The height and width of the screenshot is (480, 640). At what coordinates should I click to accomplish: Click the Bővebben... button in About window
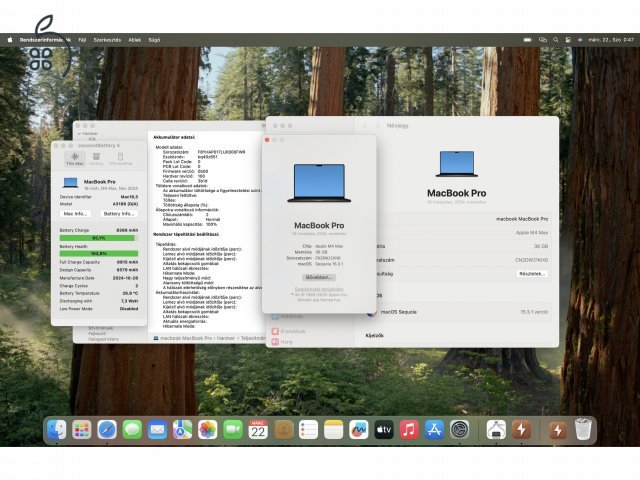[319, 277]
